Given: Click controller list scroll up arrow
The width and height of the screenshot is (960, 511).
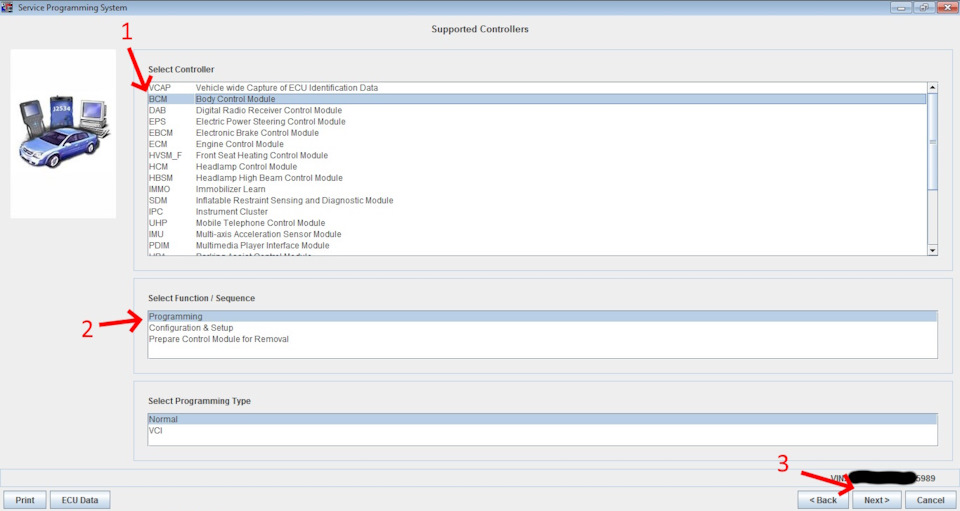Looking at the screenshot, I should pos(932,88).
